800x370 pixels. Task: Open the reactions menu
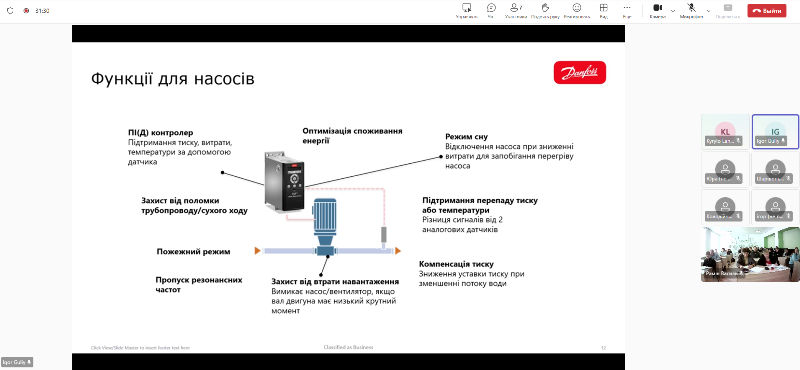pyautogui.click(x=577, y=11)
